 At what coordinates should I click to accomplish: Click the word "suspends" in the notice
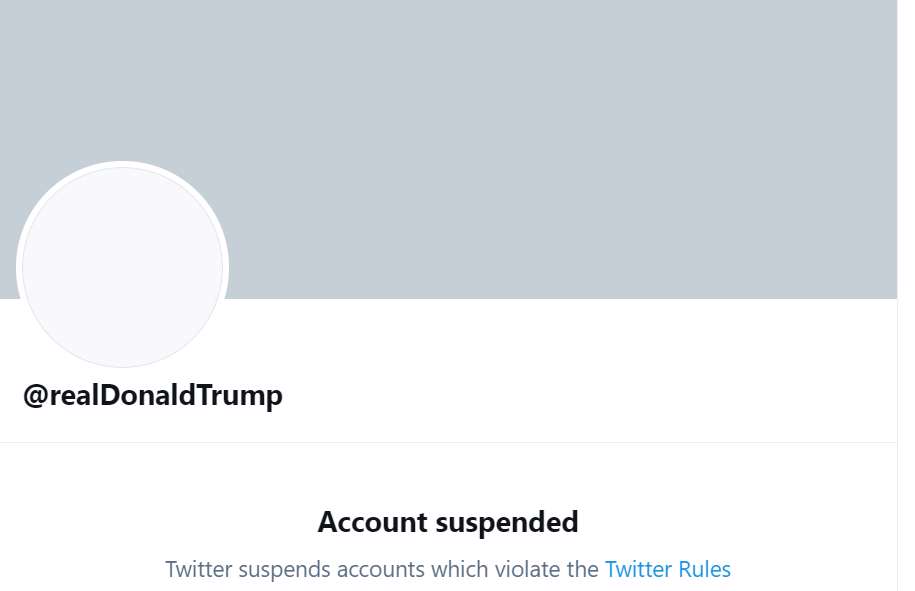click(284, 571)
